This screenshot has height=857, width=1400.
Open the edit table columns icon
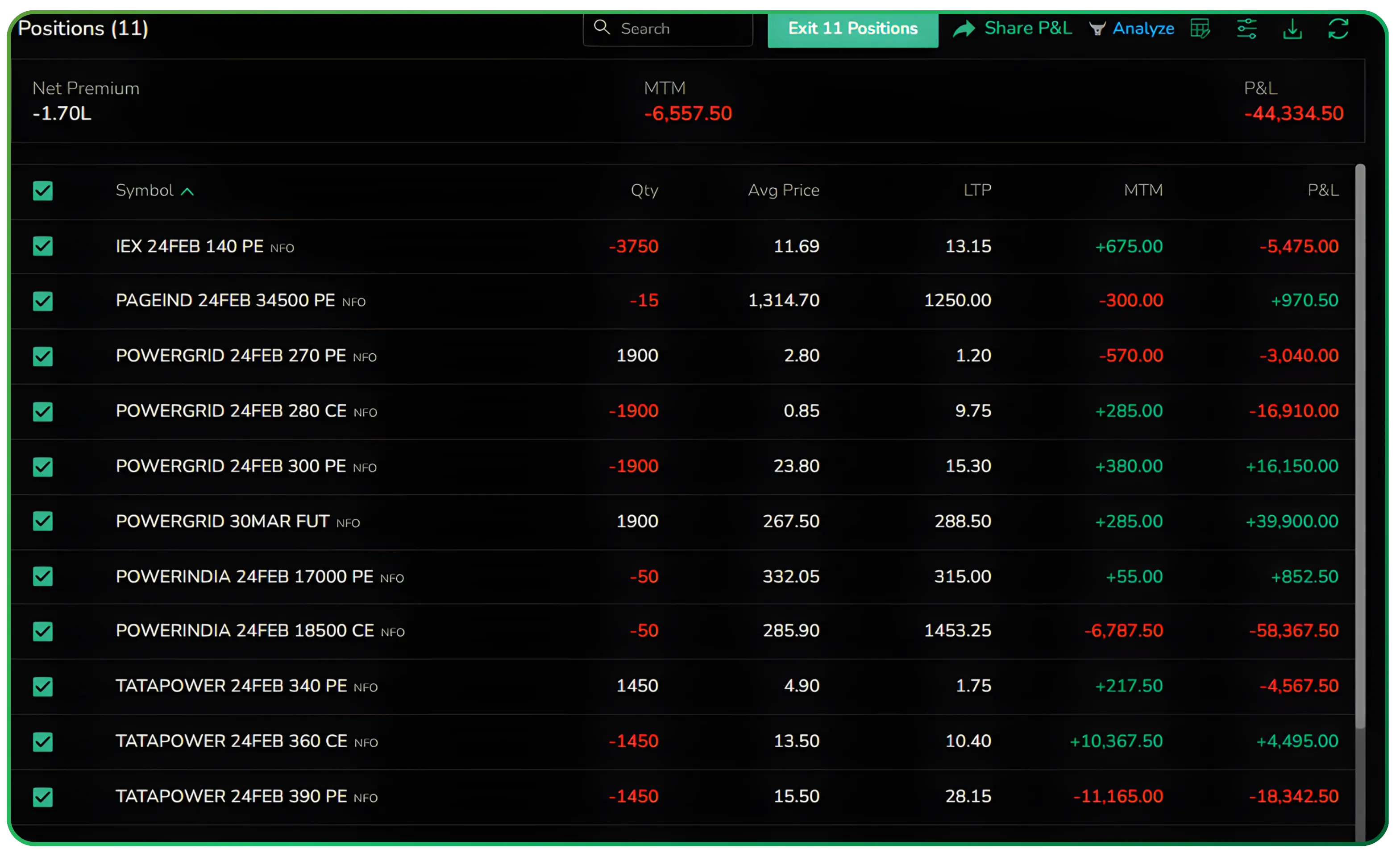click(1200, 29)
